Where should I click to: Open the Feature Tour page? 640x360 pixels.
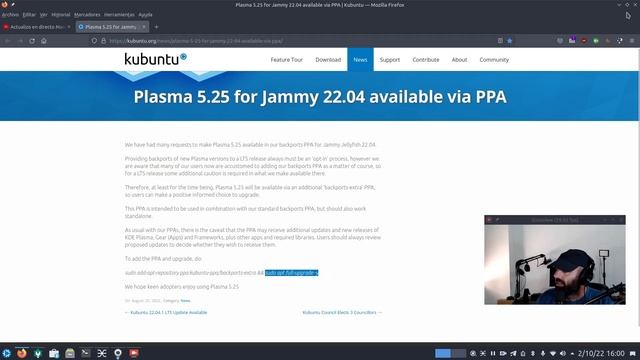click(287, 60)
